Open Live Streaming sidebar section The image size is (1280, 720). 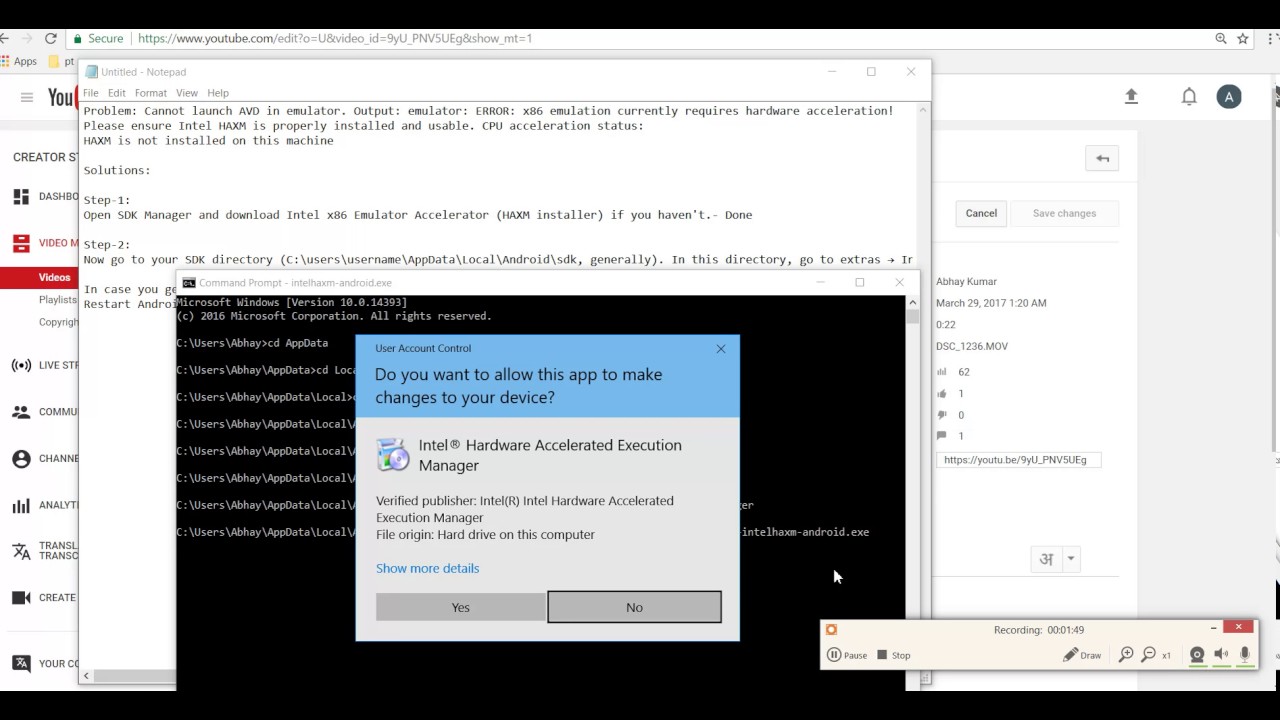(x=46, y=366)
